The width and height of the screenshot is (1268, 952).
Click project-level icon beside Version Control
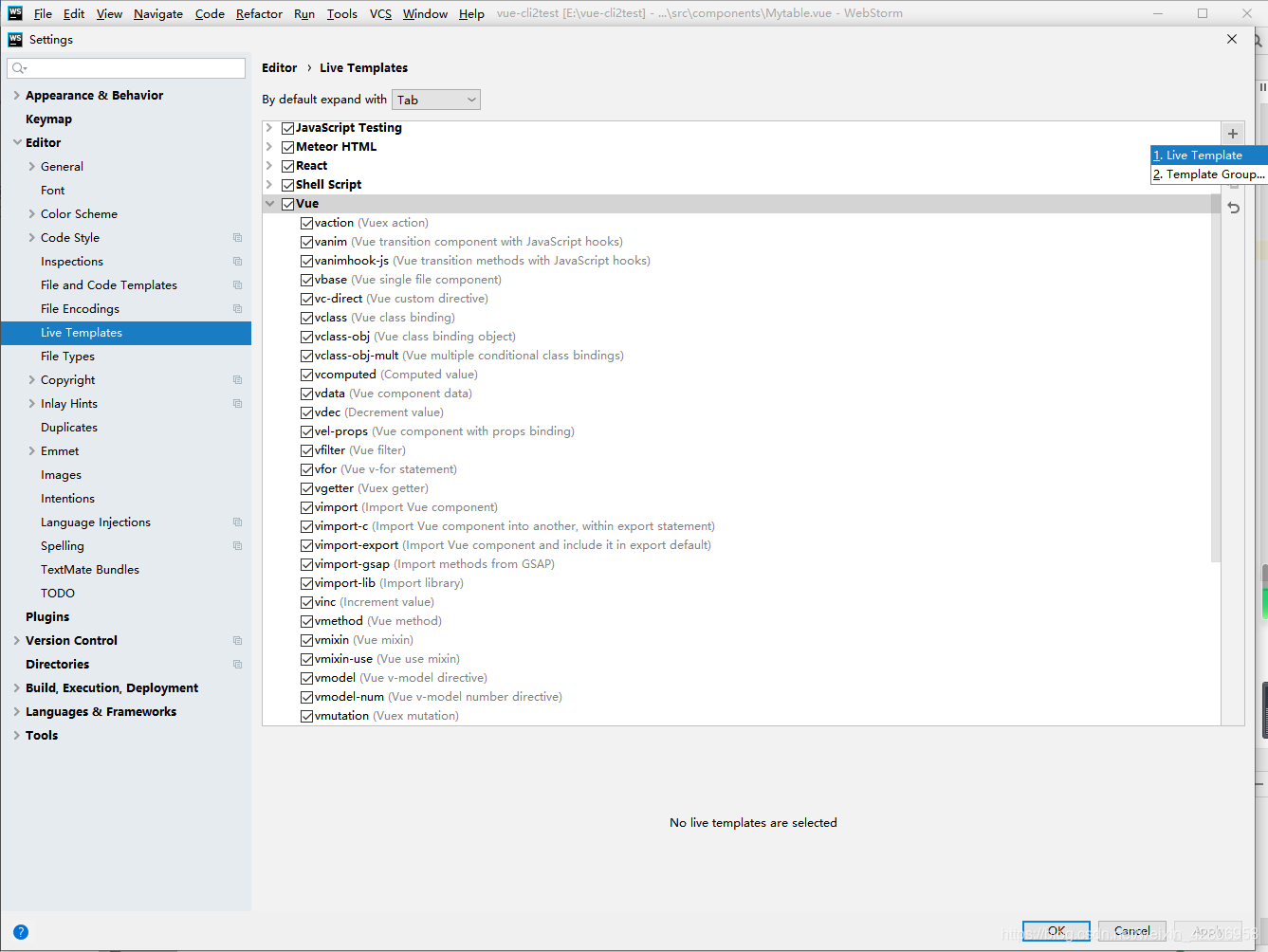[x=237, y=641]
